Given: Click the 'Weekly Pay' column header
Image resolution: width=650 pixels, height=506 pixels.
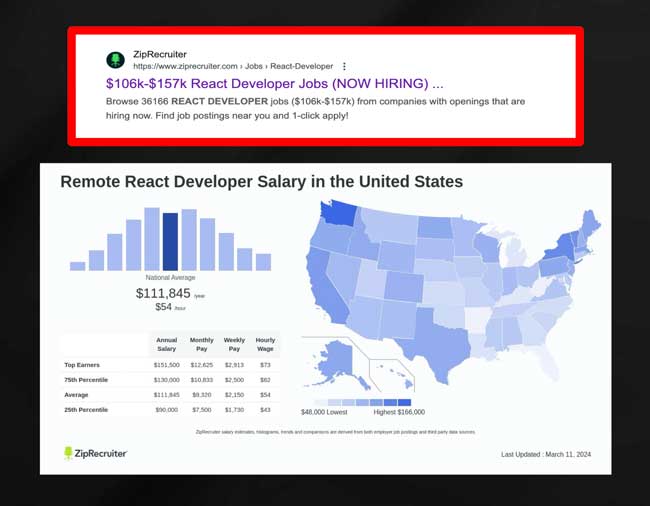Looking at the screenshot, I should coord(234,344).
